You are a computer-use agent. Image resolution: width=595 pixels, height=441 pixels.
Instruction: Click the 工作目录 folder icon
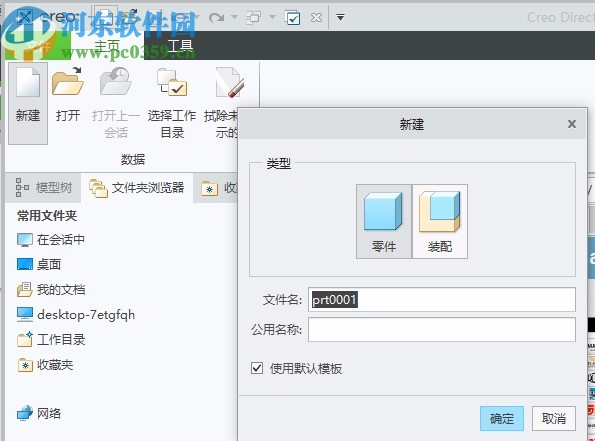(x=25, y=339)
